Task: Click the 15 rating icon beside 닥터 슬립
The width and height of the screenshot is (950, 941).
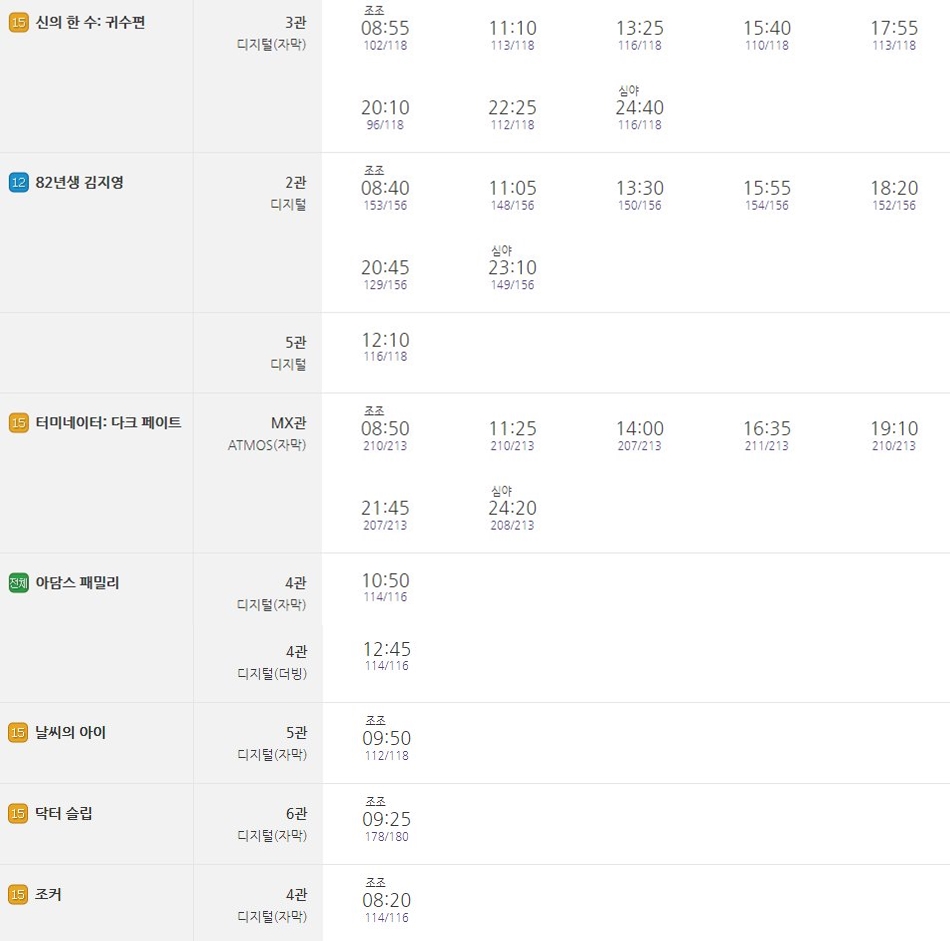Action: click(18, 813)
